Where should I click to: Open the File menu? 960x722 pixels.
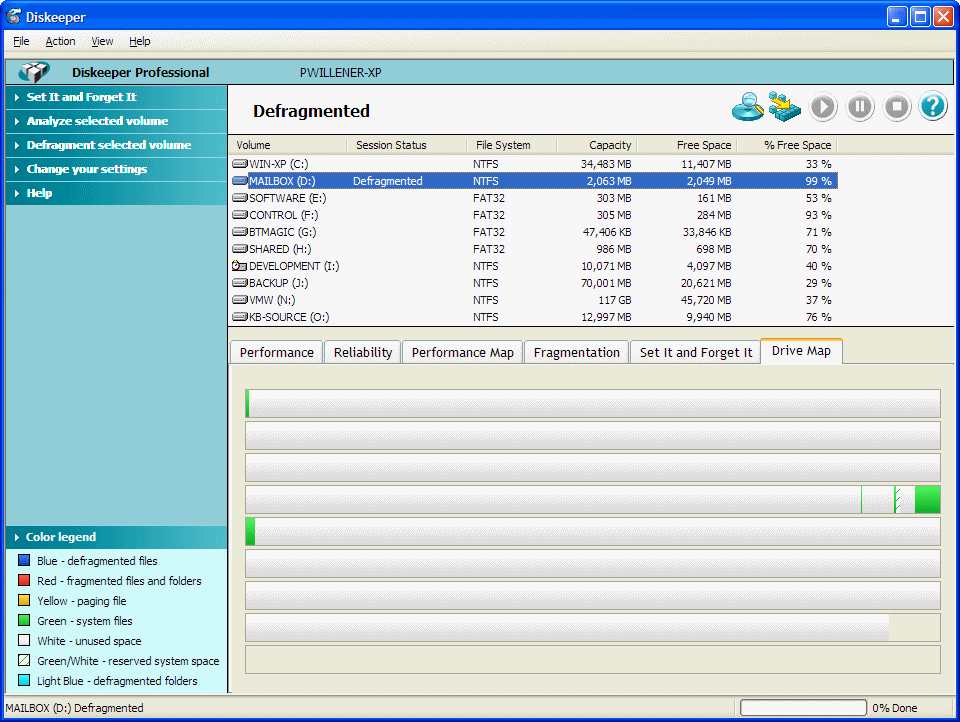[21, 41]
